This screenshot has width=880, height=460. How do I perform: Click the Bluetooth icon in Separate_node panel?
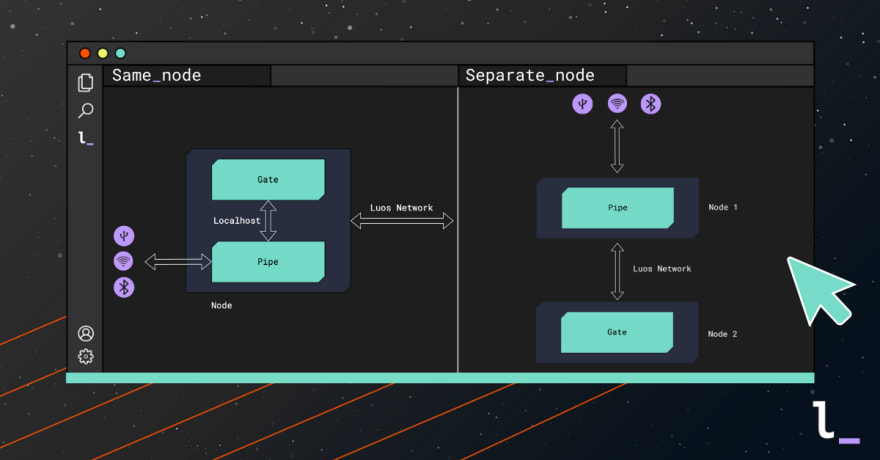coord(651,104)
